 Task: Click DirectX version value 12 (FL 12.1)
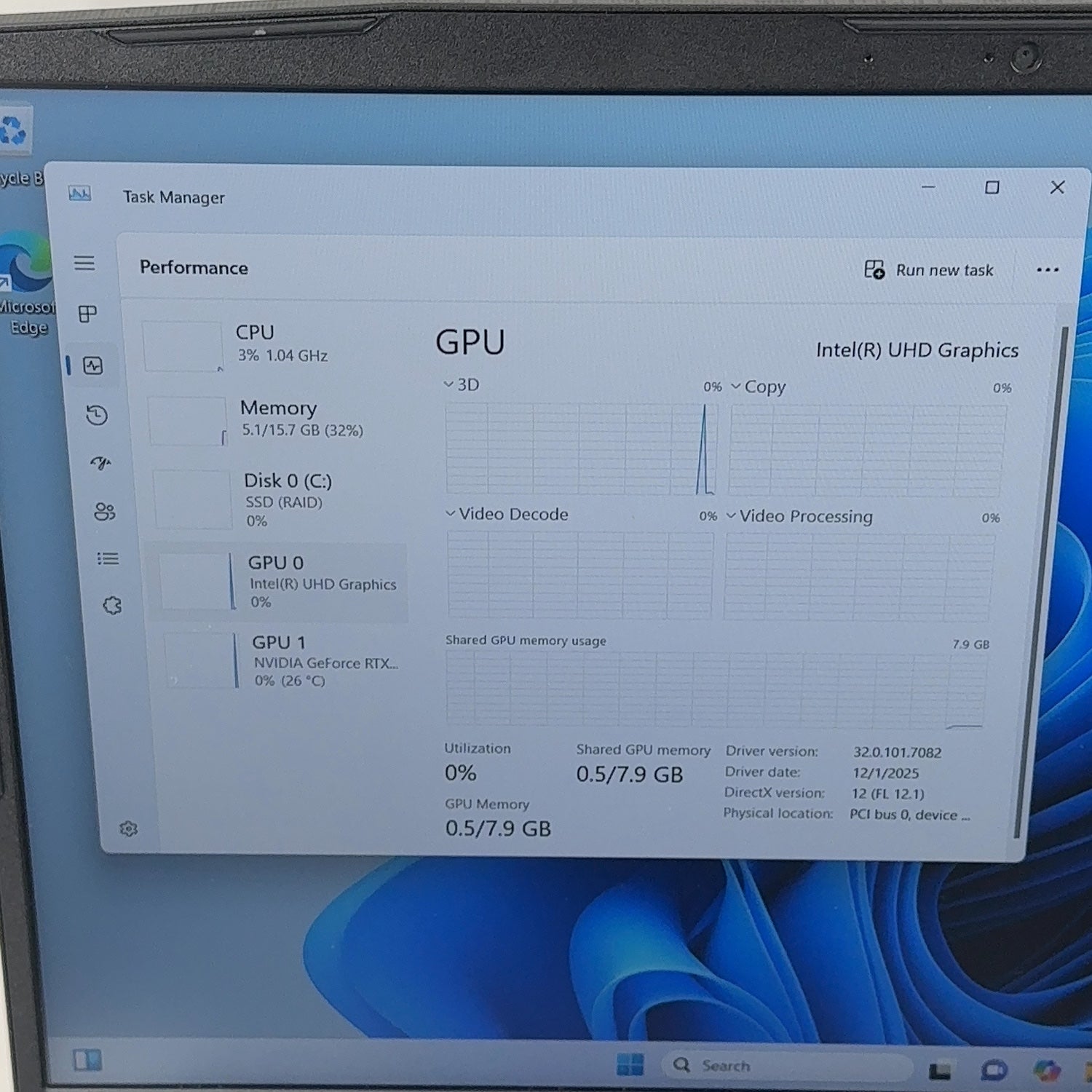click(x=887, y=794)
